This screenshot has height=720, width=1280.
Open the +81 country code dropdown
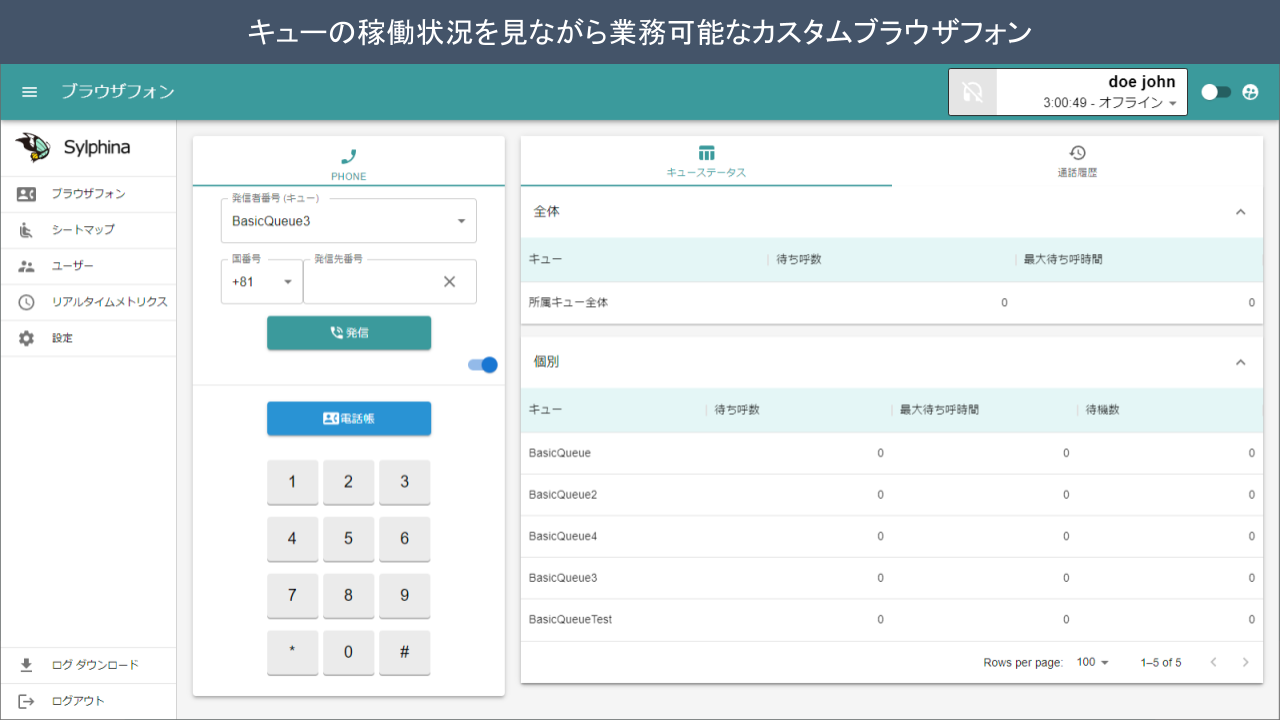click(x=262, y=282)
